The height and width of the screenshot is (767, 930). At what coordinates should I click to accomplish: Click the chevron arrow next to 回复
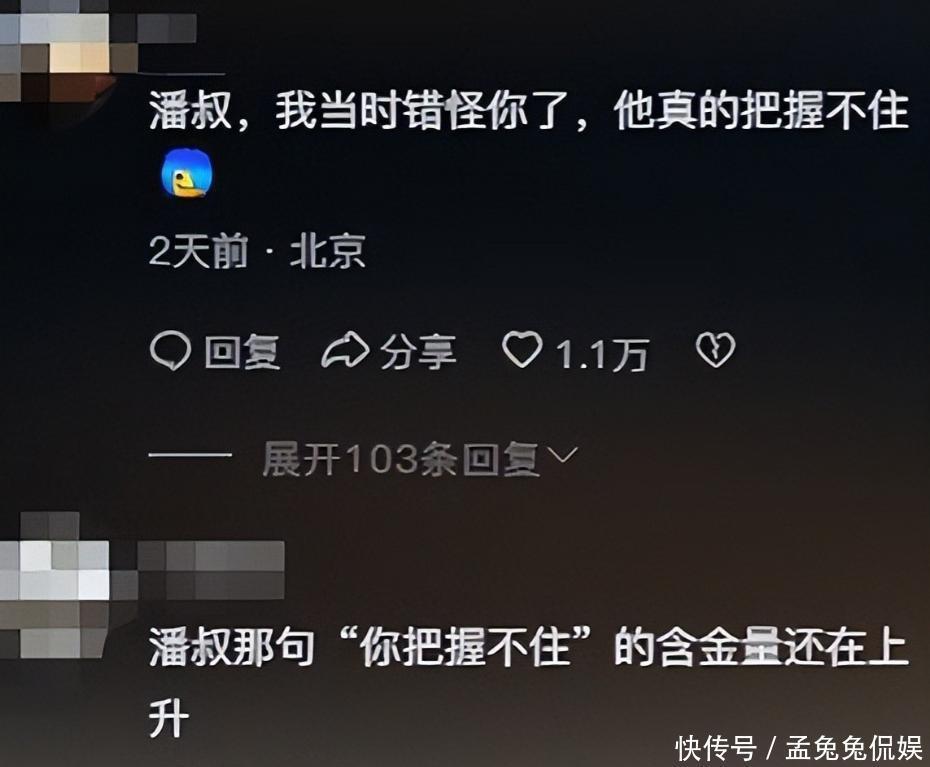560,456
